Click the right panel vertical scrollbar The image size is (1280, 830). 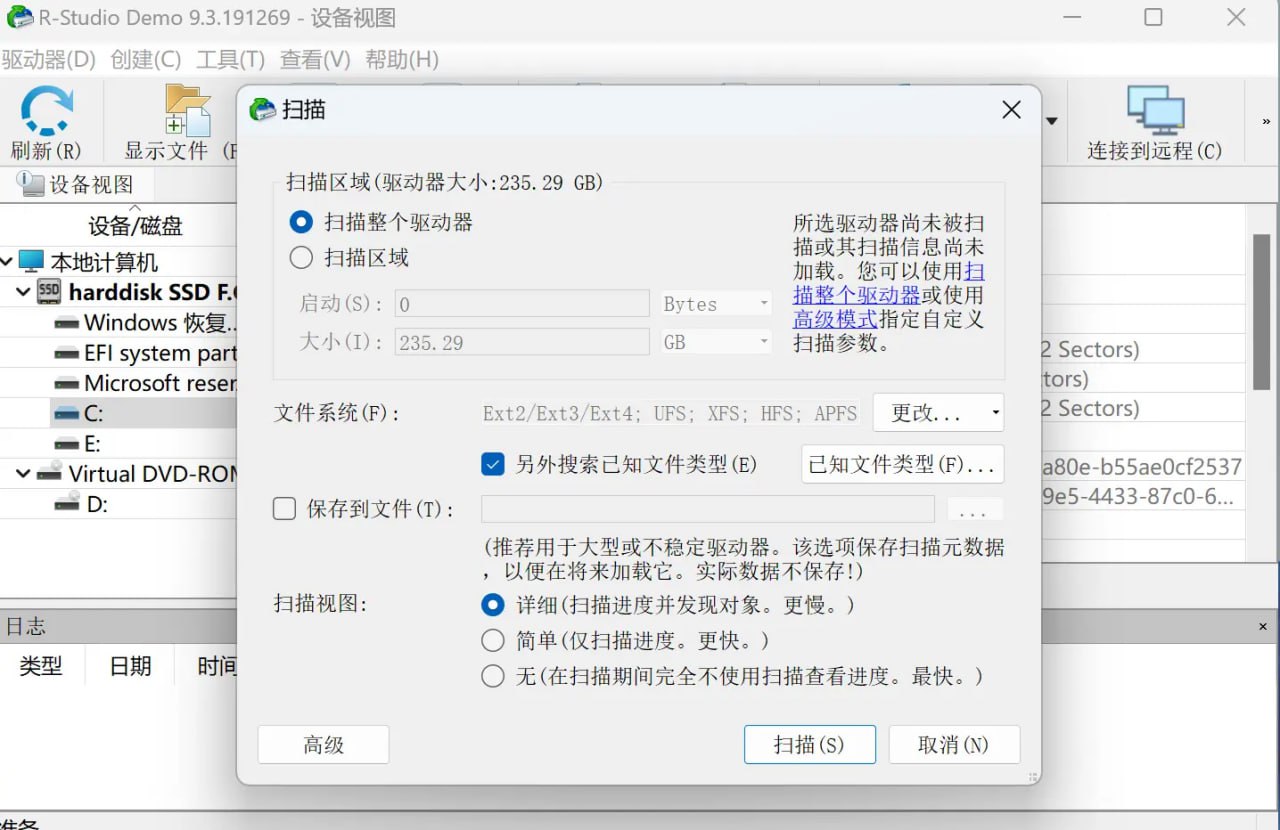(x=1262, y=310)
